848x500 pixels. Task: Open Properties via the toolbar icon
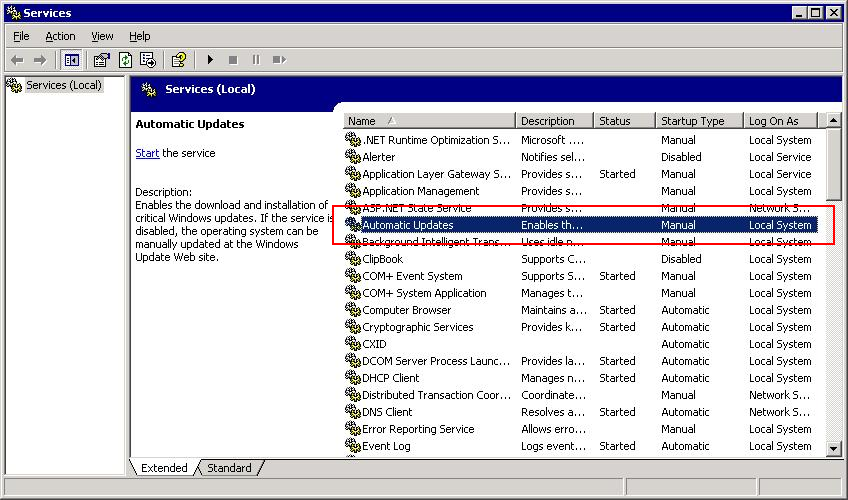coord(102,60)
